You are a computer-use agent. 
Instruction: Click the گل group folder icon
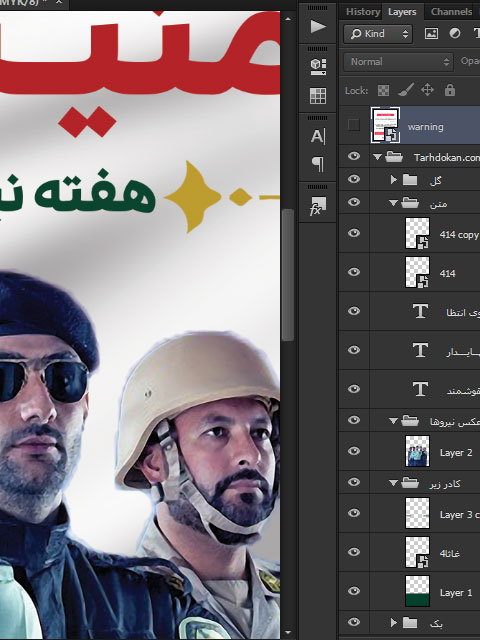click(x=410, y=180)
